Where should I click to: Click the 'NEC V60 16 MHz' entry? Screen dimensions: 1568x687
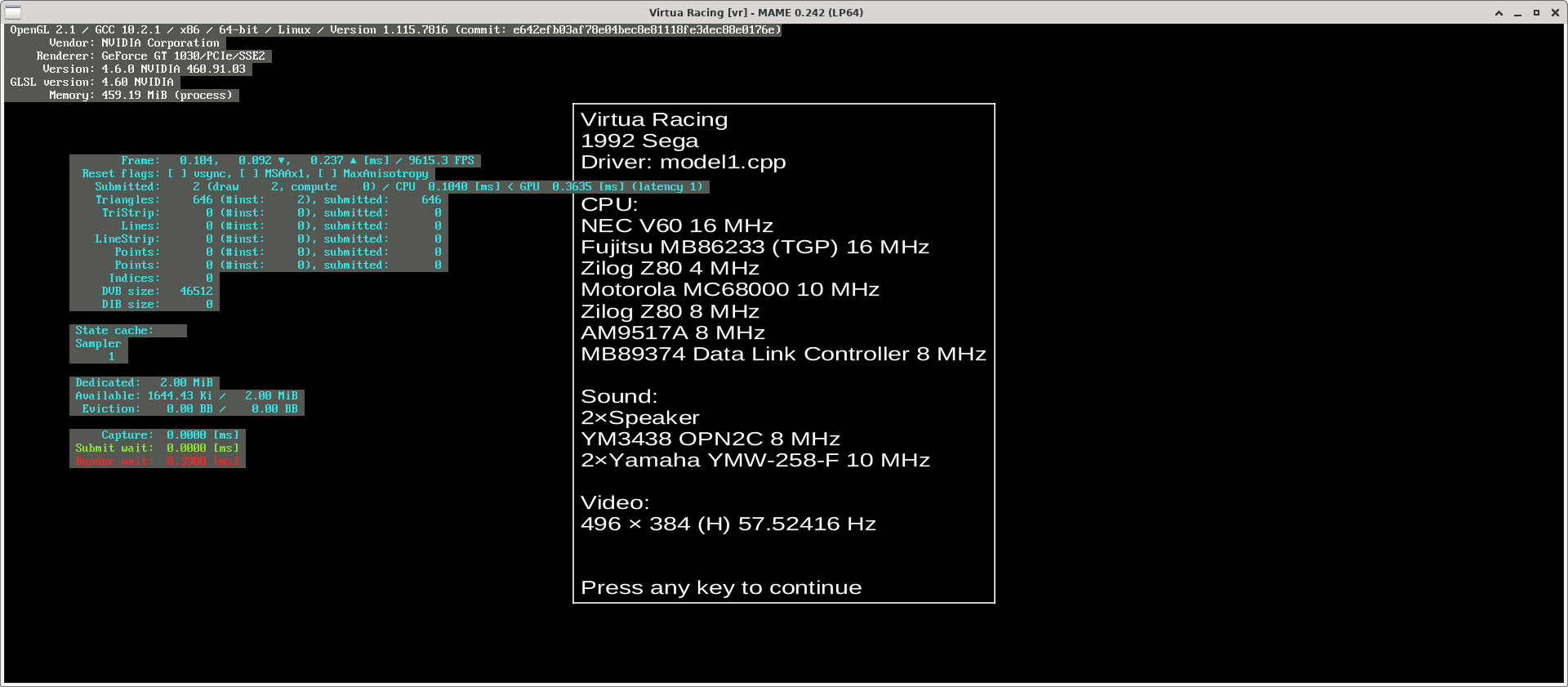(x=677, y=225)
